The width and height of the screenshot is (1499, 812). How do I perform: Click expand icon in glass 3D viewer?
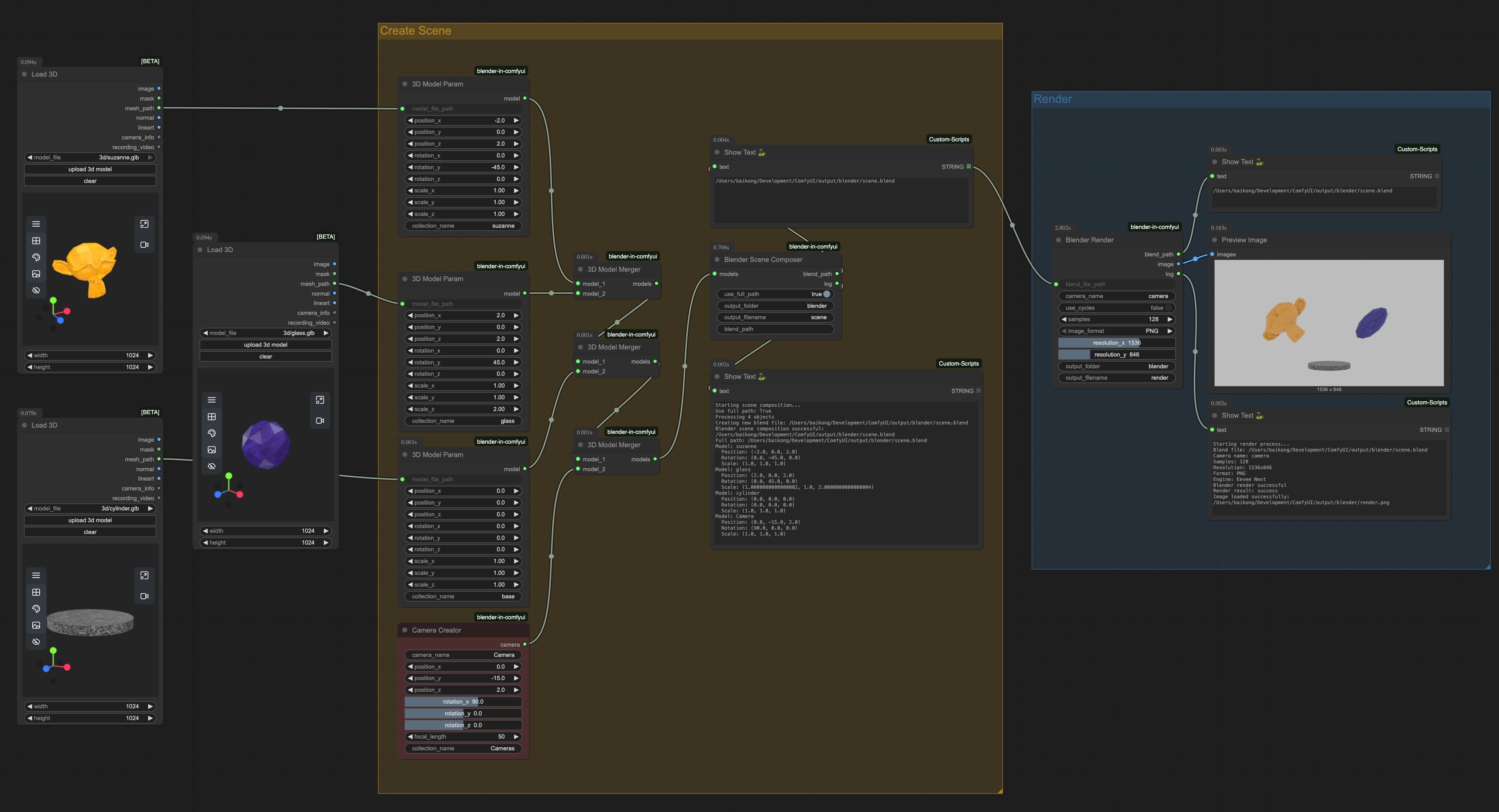(x=320, y=400)
